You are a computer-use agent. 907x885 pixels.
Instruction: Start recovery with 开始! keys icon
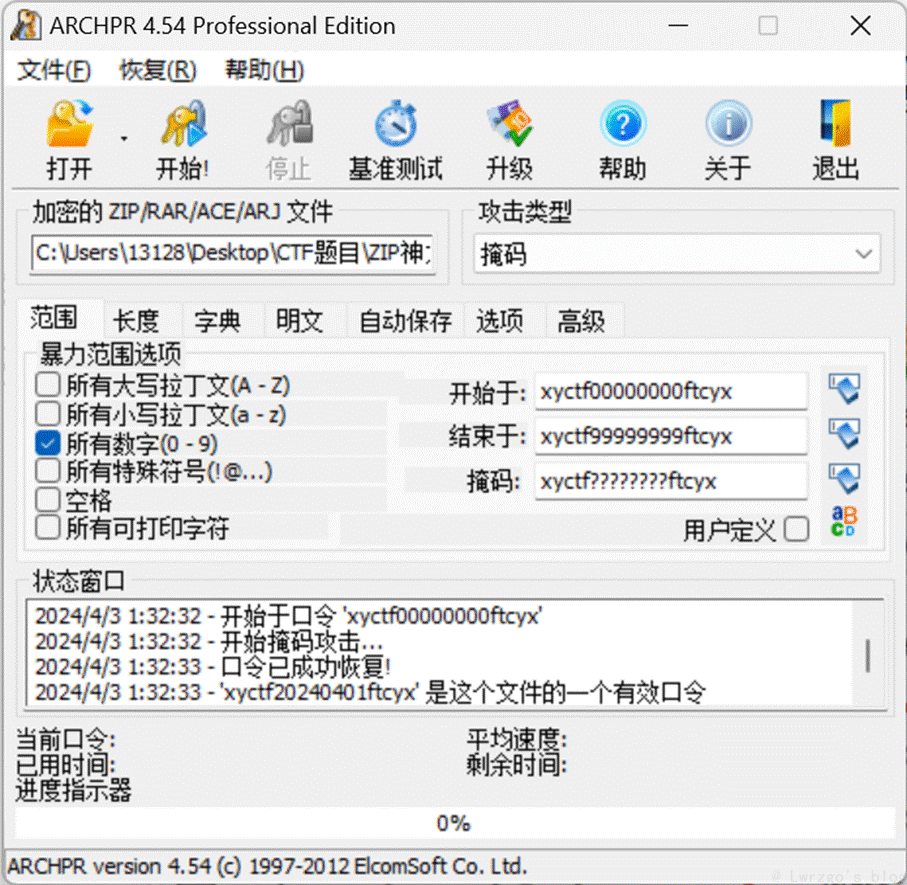(183, 123)
